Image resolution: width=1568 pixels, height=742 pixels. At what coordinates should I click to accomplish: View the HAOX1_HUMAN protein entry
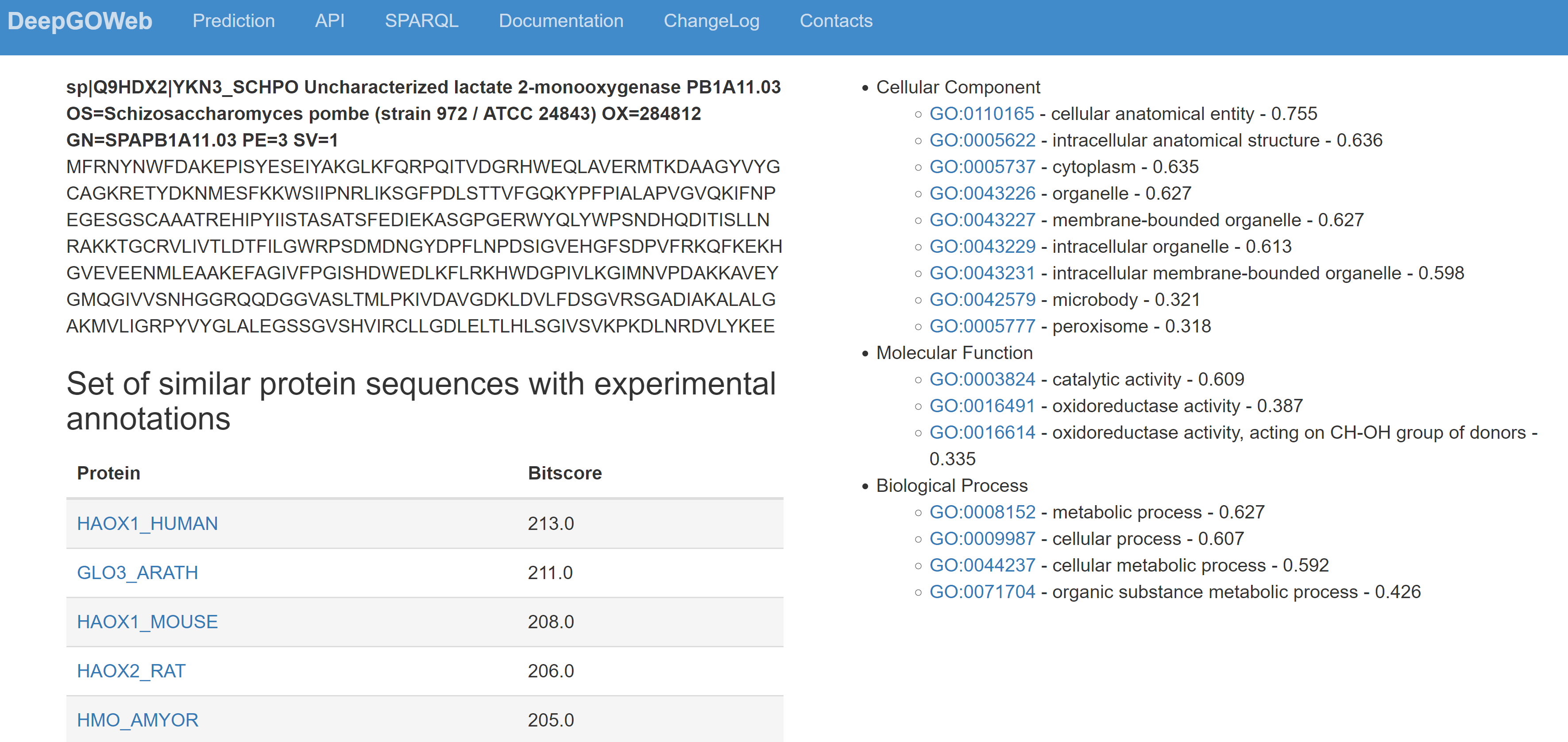pyautogui.click(x=147, y=523)
